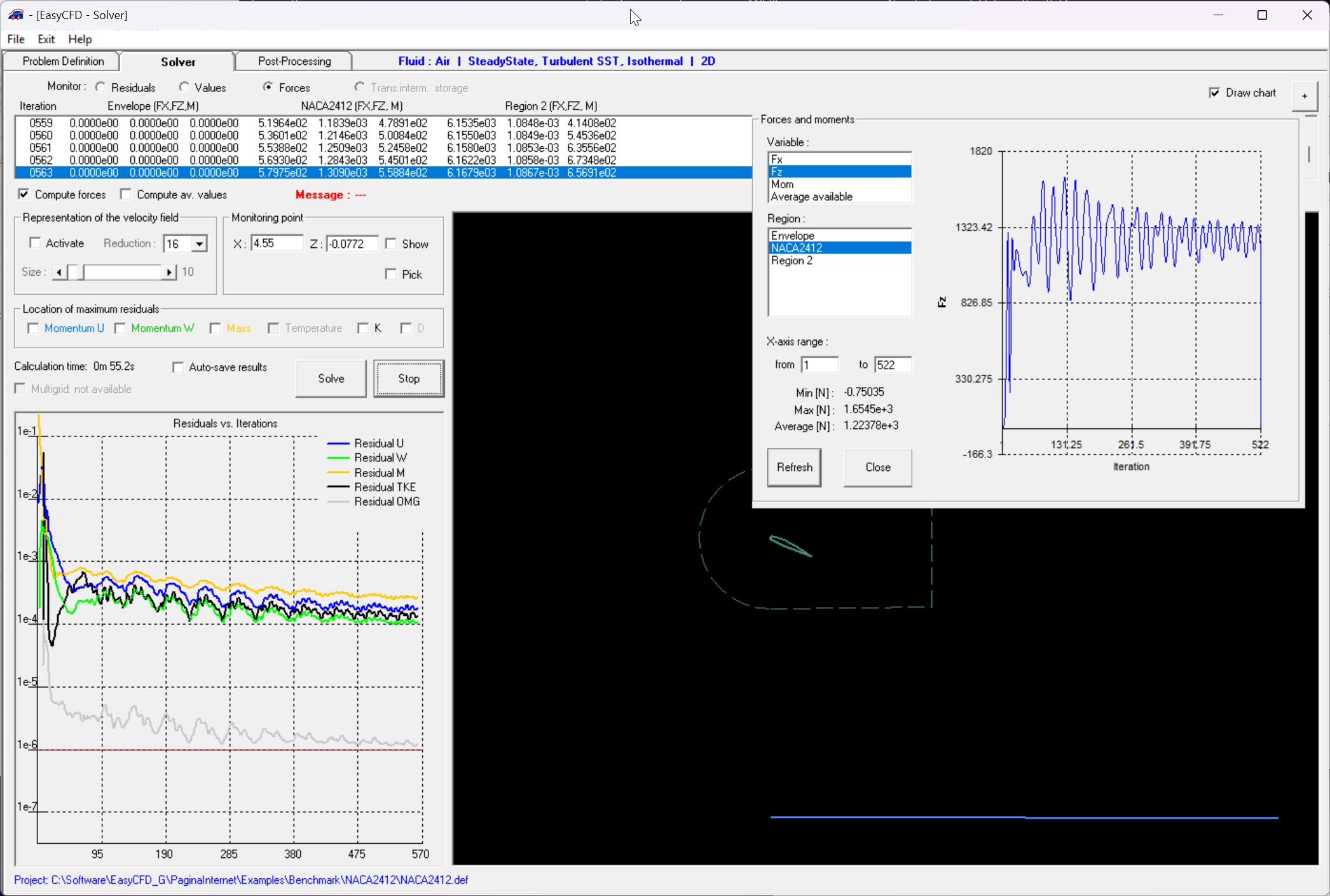The height and width of the screenshot is (896, 1330).
Task: Check the Momentum U residual location box
Action: (x=34, y=329)
